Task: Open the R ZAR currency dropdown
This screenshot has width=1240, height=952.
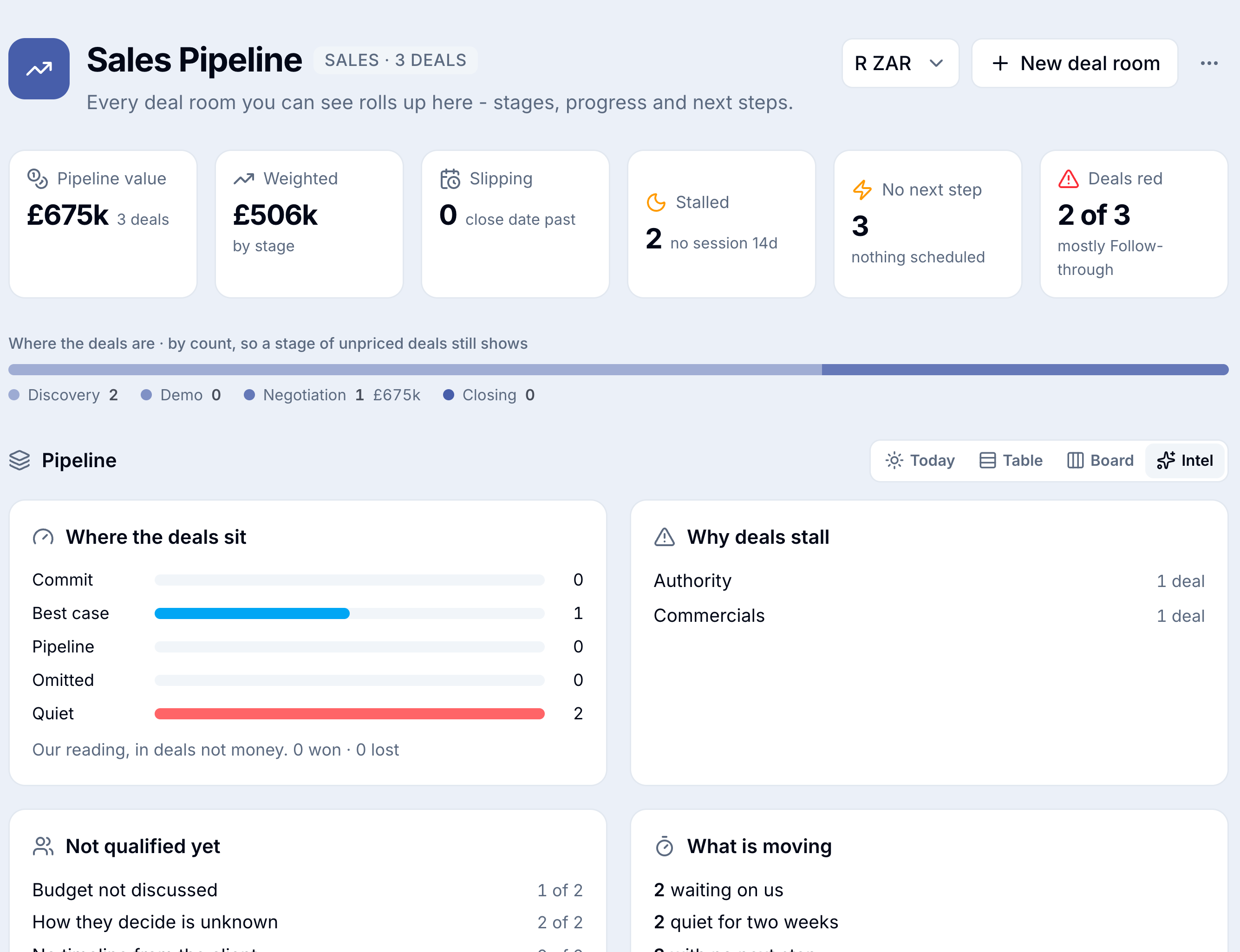Action: click(x=900, y=63)
